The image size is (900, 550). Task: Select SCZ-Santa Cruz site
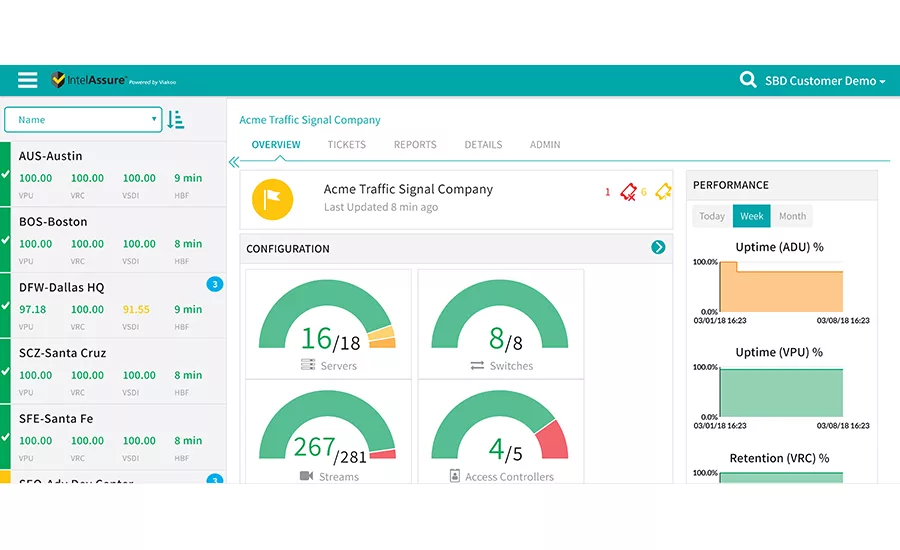(x=113, y=371)
